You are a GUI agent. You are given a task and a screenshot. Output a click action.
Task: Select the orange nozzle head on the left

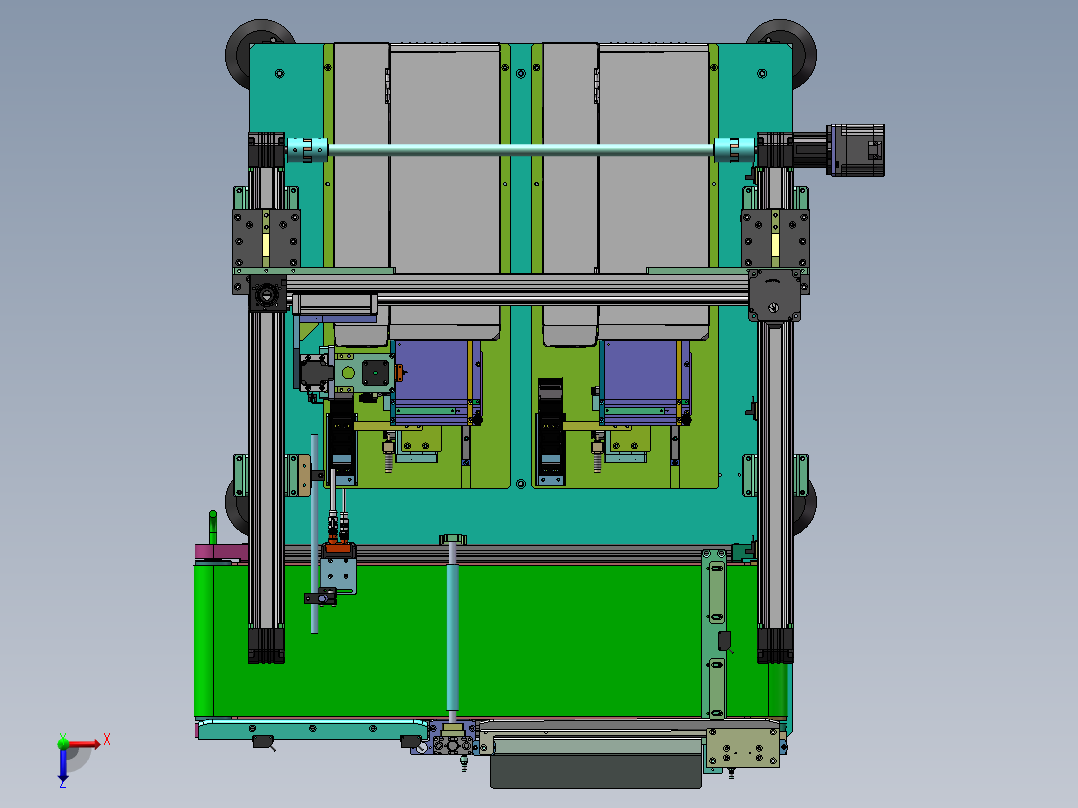(337, 547)
